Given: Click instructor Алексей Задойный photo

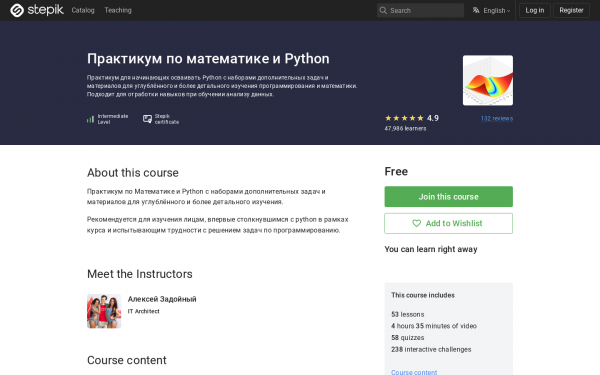Looking at the screenshot, I should 104,311.
